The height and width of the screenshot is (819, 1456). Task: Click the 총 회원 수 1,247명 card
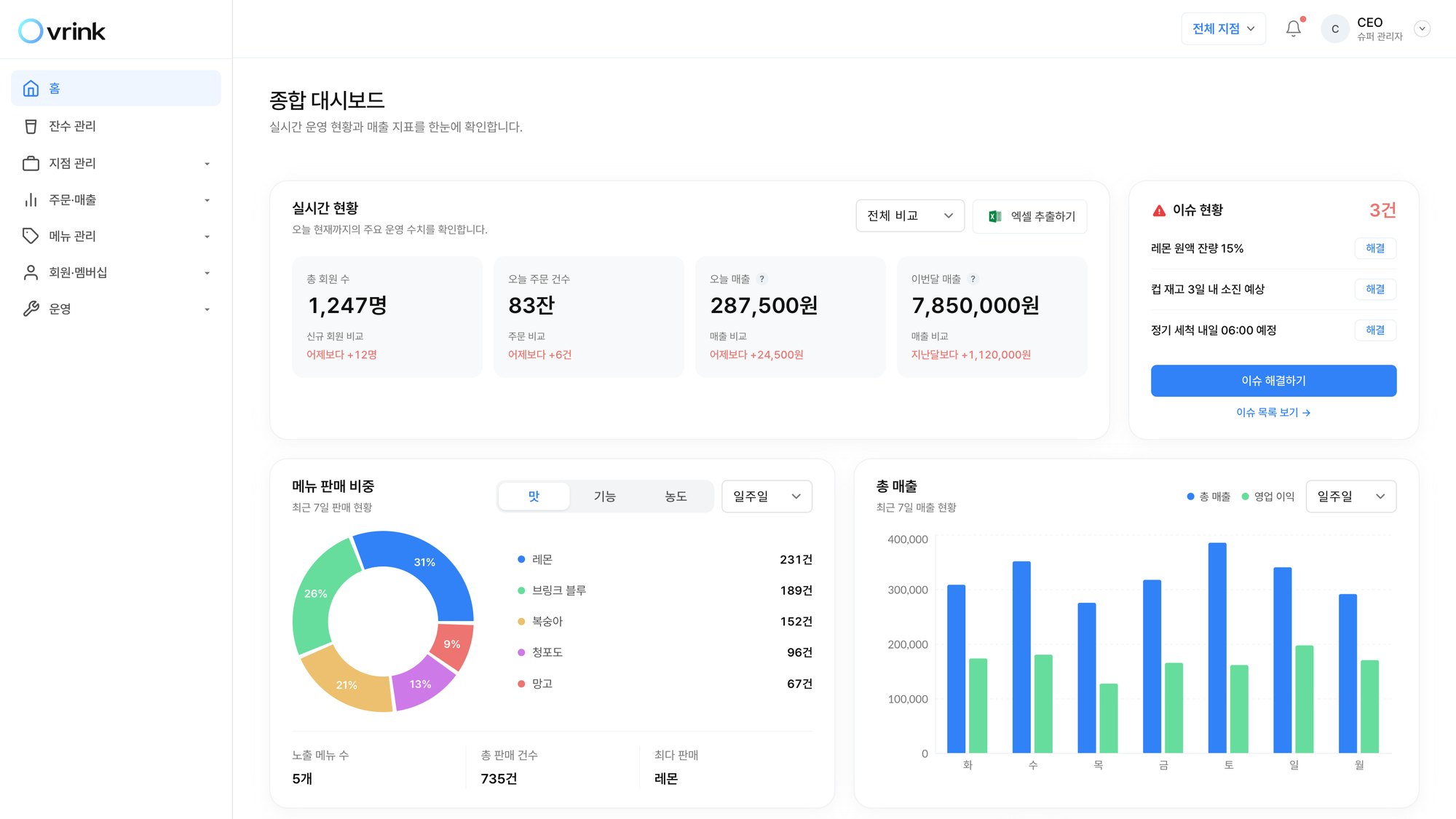click(x=387, y=317)
